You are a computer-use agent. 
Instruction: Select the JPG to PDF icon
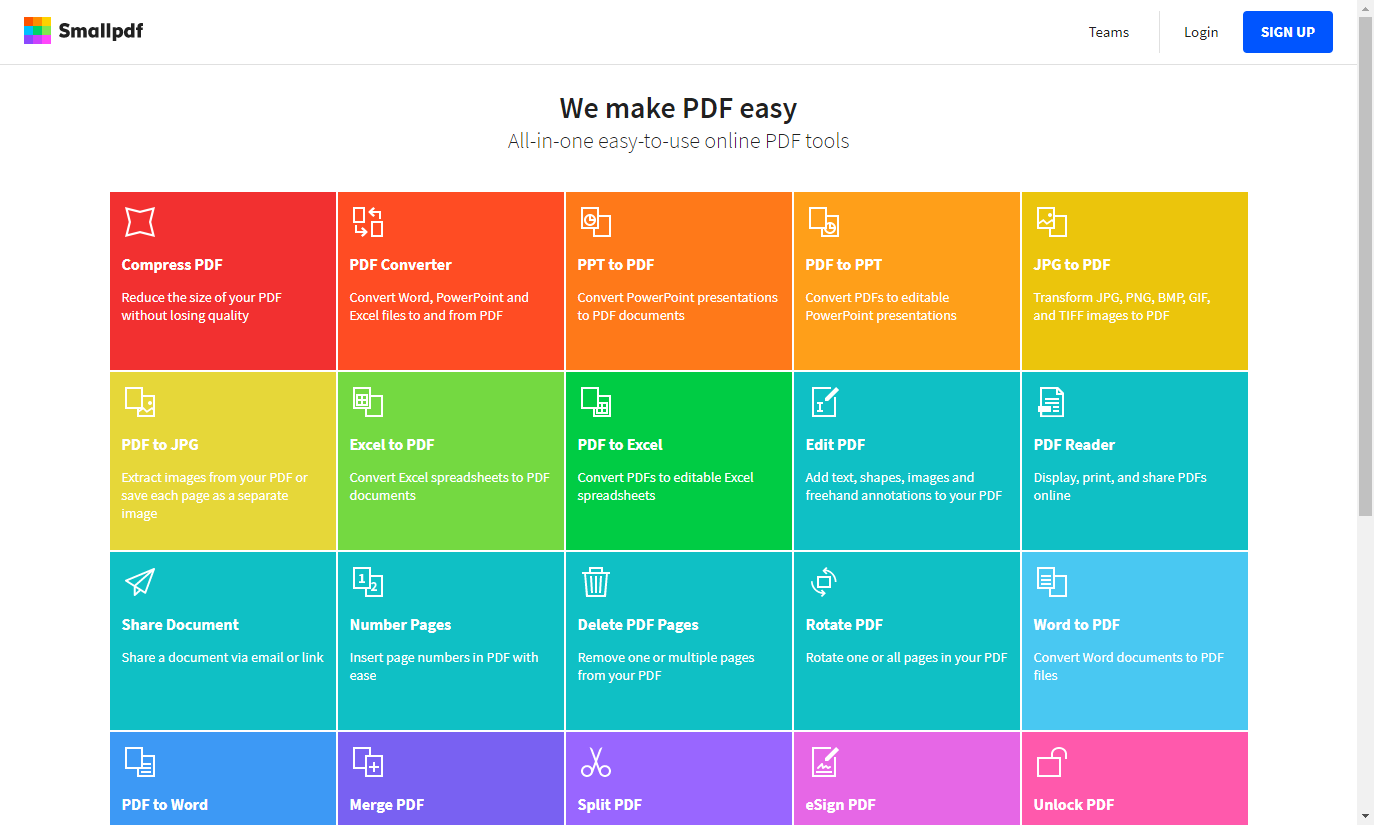click(x=1051, y=222)
